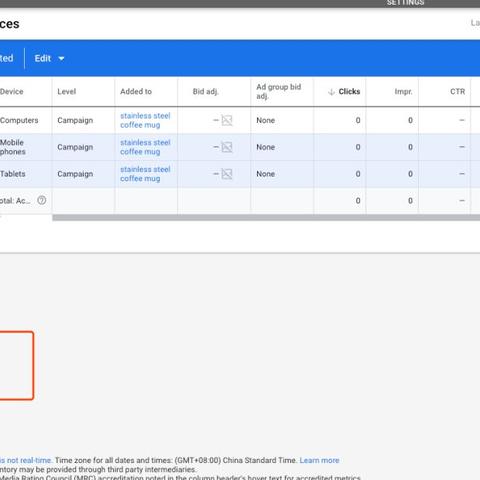480x480 pixels.
Task: Open stainless steel coffee mug link in Tablets row
Action: [145, 174]
